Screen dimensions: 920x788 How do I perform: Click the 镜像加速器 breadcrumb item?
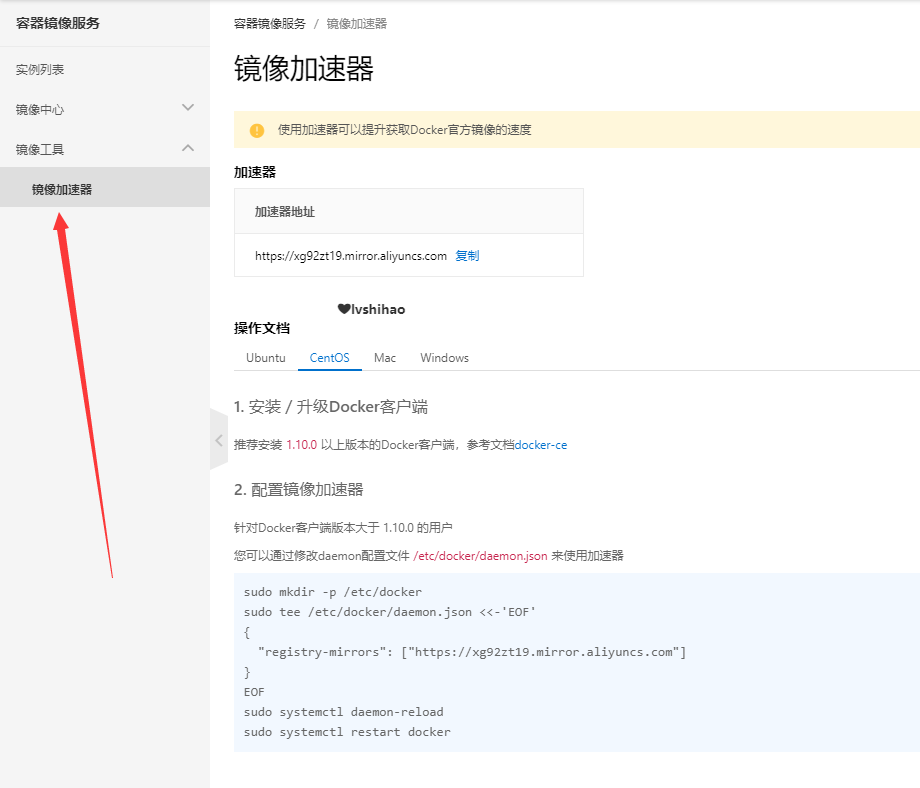[x=357, y=24]
